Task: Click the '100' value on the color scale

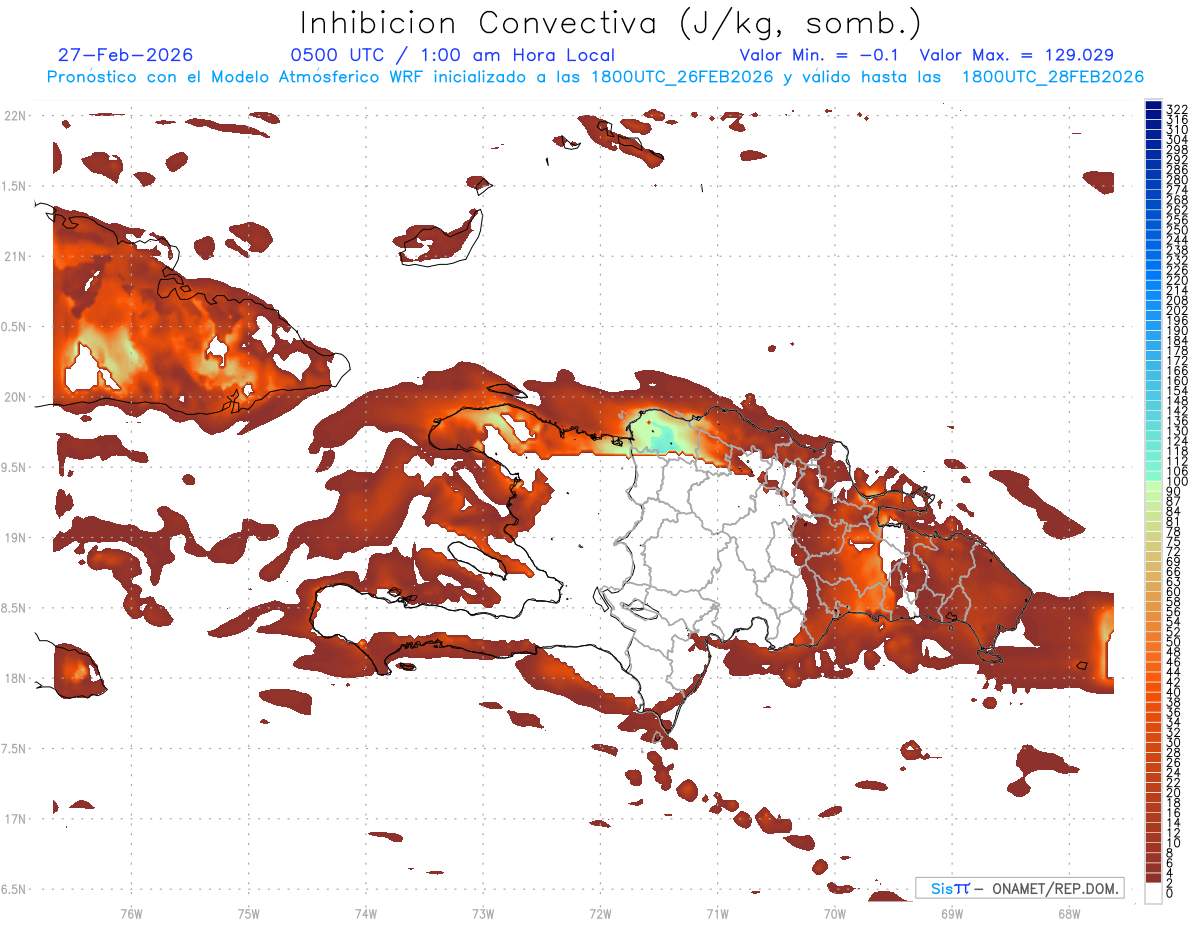Action: [1177, 482]
